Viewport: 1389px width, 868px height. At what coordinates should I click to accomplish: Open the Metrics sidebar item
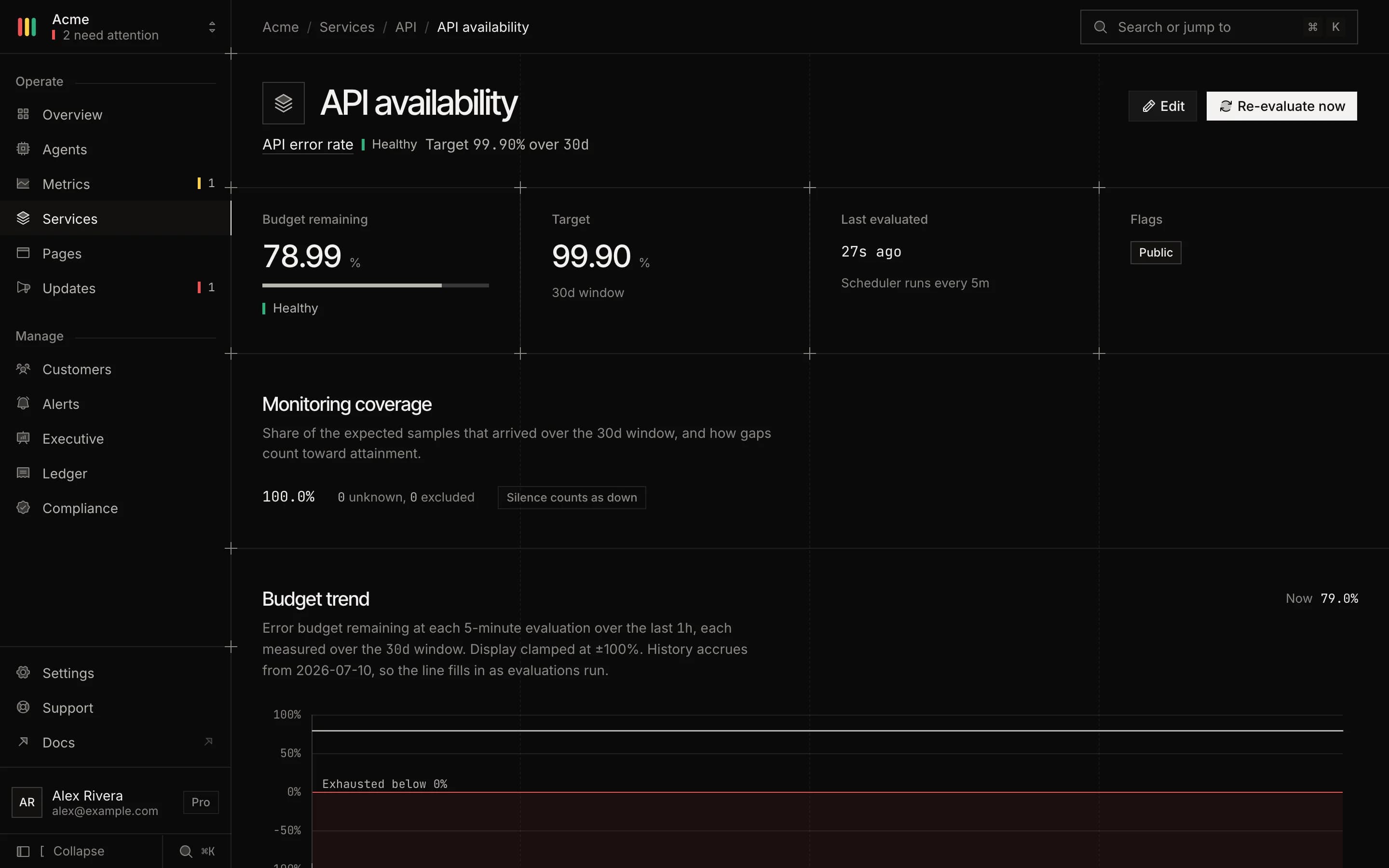pyautogui.click(x=115, y=184)
